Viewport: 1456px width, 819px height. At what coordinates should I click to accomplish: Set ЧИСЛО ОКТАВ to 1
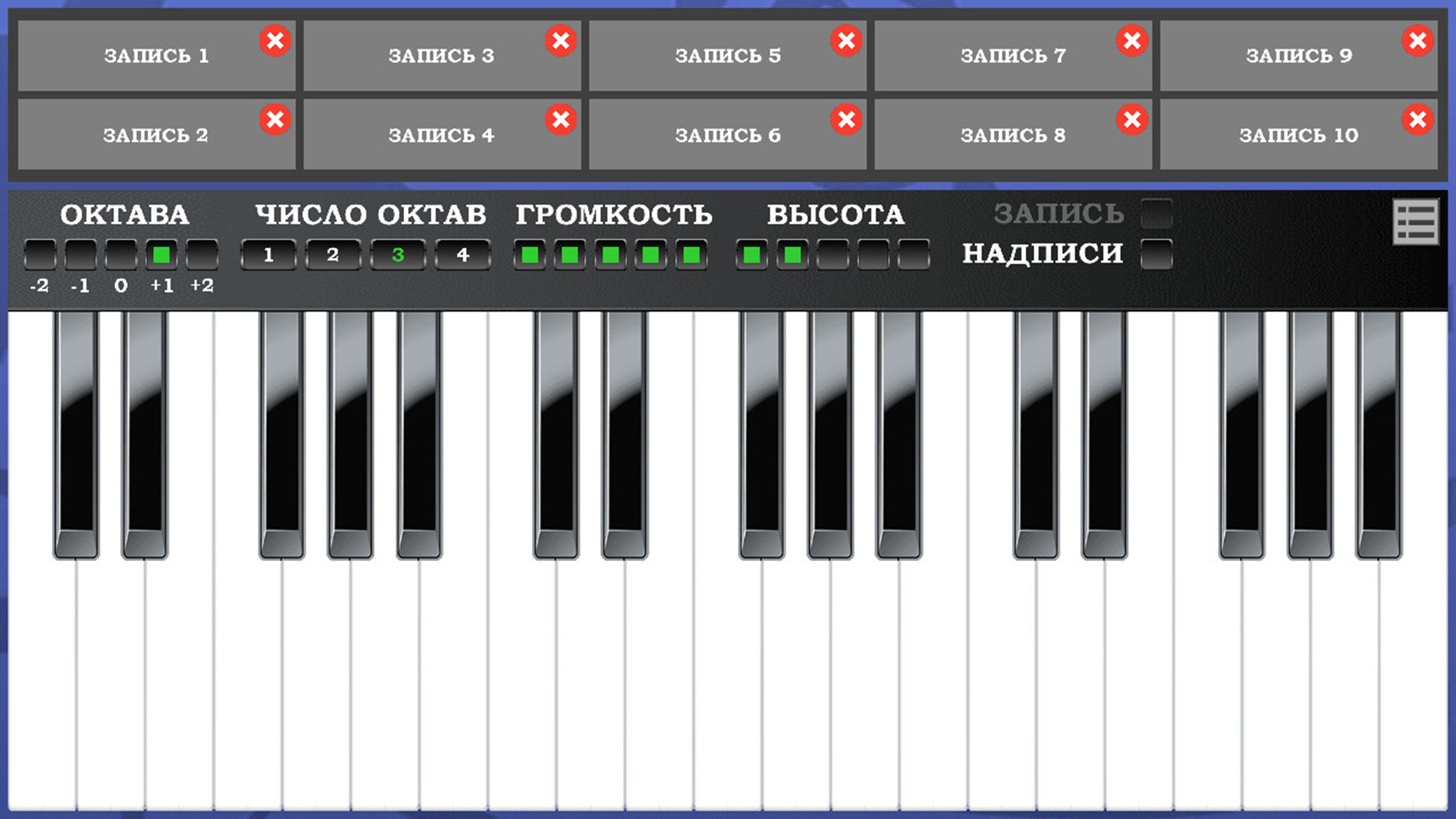tap(268, 255)
